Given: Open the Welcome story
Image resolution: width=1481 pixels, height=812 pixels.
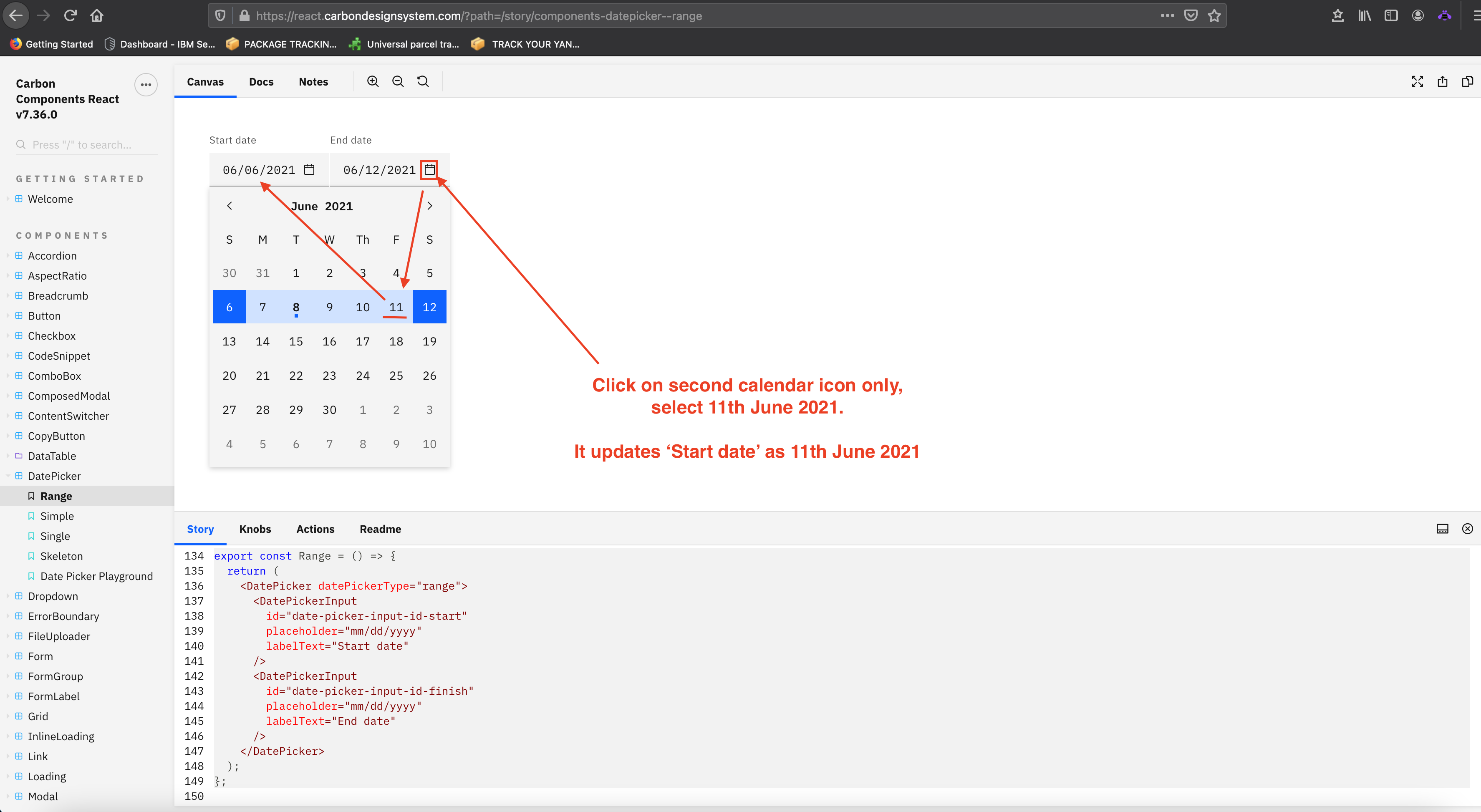Looking at the screenshot, I should 50,199.
